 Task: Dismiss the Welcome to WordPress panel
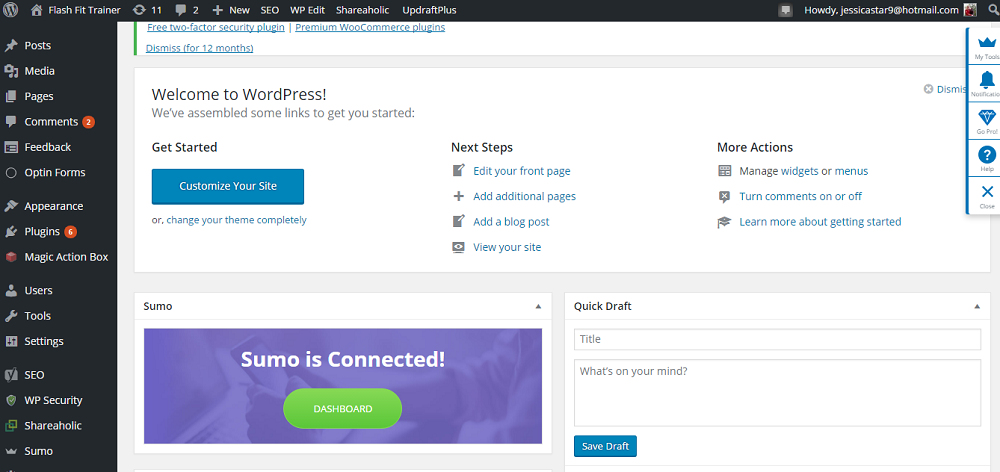pos(947,89)
